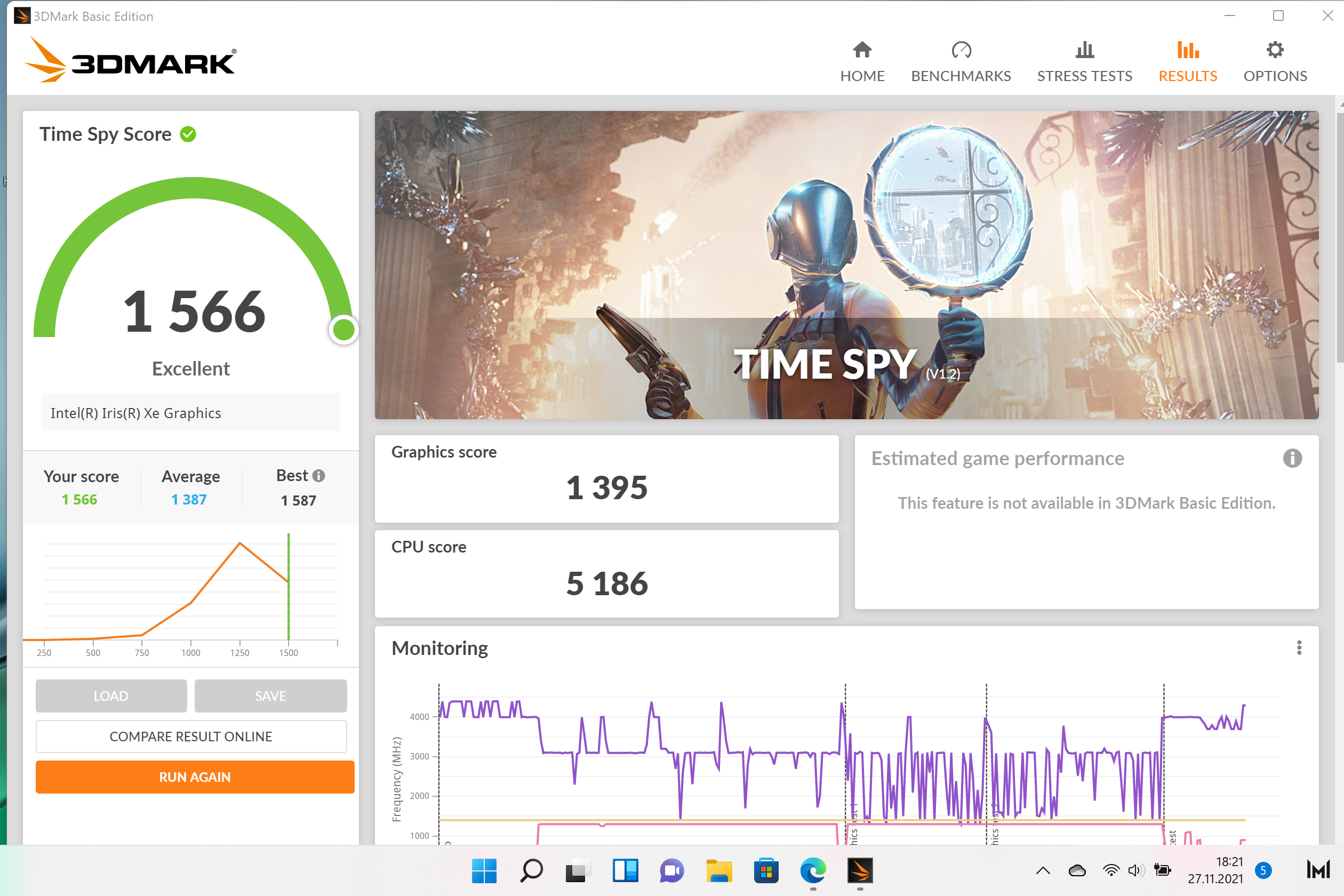Click the Options gear icon

pyautogui.click(x=1275, y=50)
